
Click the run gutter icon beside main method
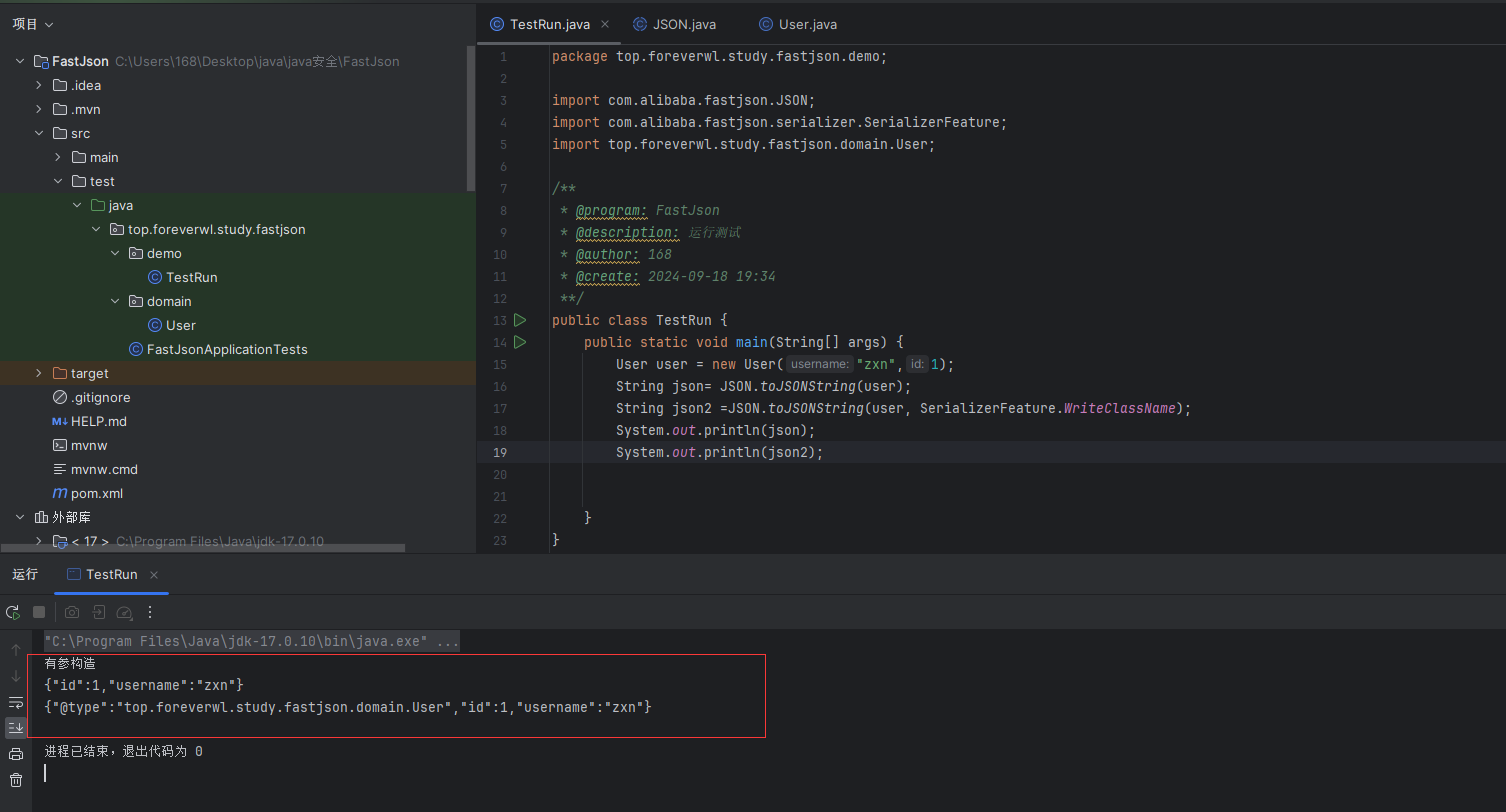pos(520,342)
